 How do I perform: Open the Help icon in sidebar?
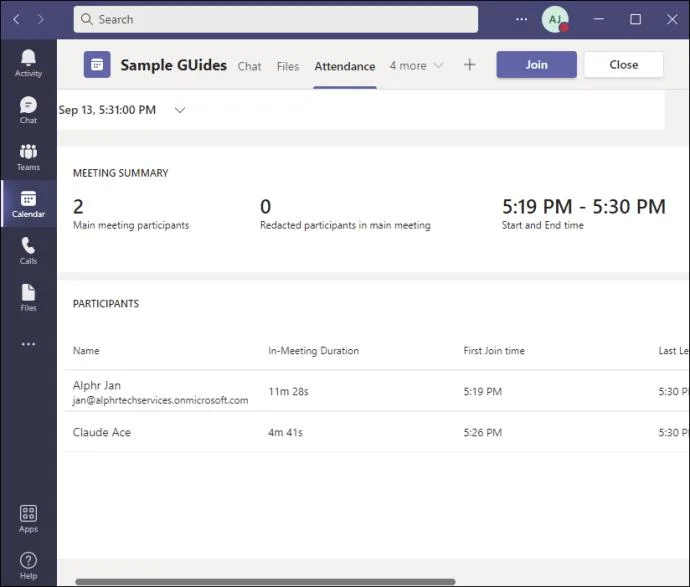28,565
